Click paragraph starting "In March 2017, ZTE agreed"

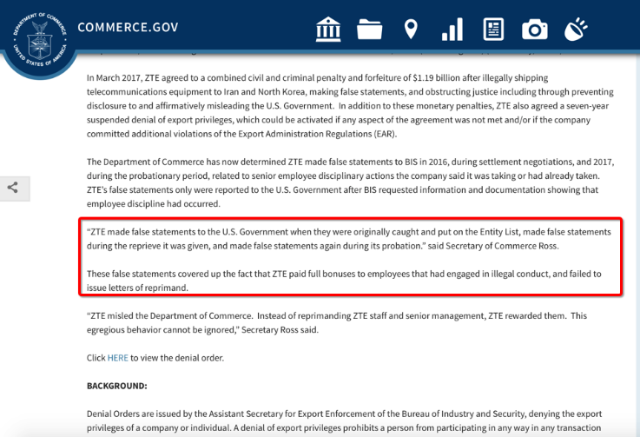point(350,106)
